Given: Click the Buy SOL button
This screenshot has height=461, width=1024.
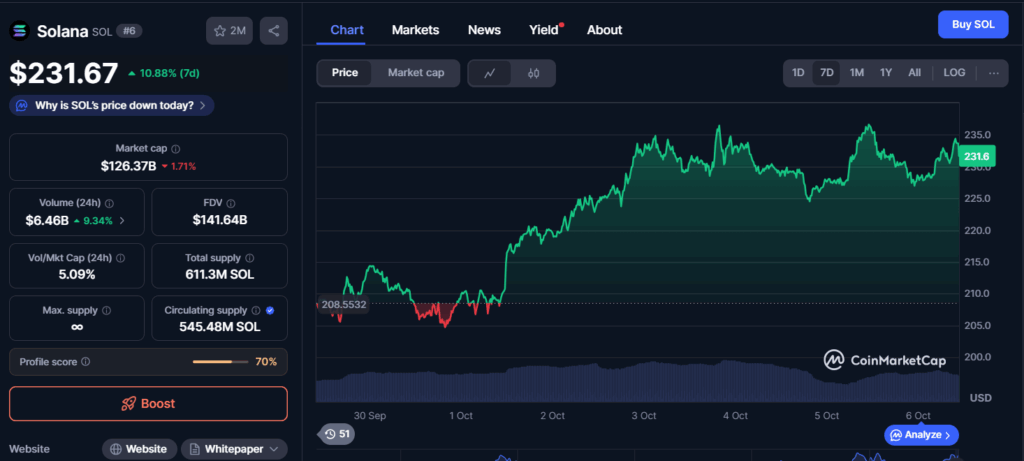Looking at the screenshot, I should point(972,24).
